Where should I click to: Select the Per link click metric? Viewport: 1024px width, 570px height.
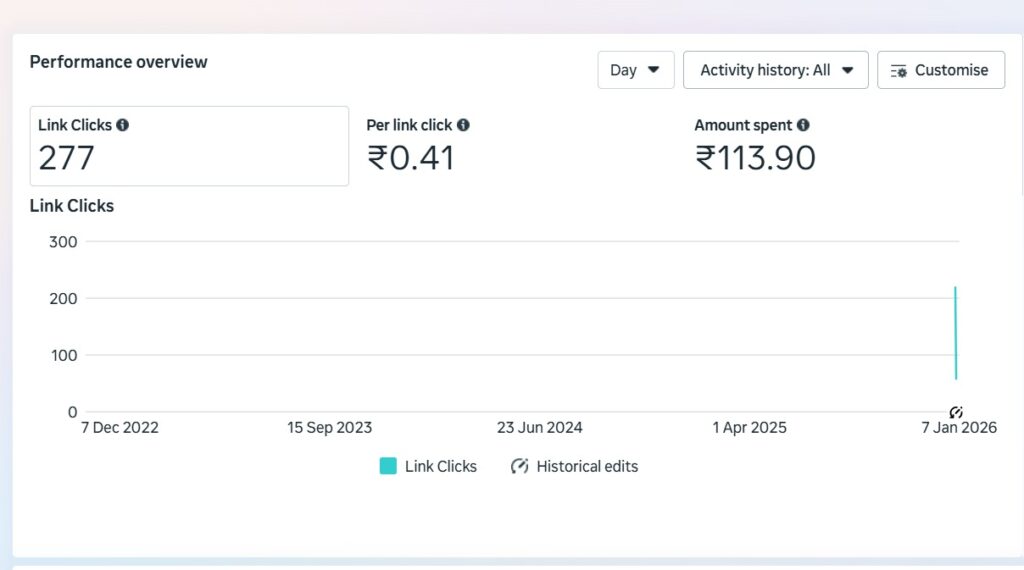pyautogui.click(x=418, y=146)
